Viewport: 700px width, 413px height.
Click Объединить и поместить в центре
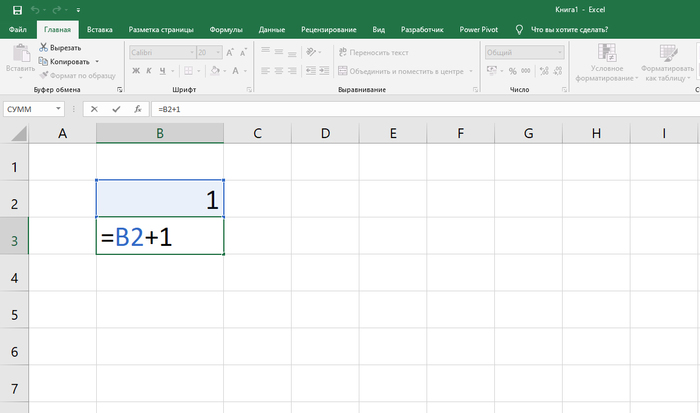click(x=401, y=71)
